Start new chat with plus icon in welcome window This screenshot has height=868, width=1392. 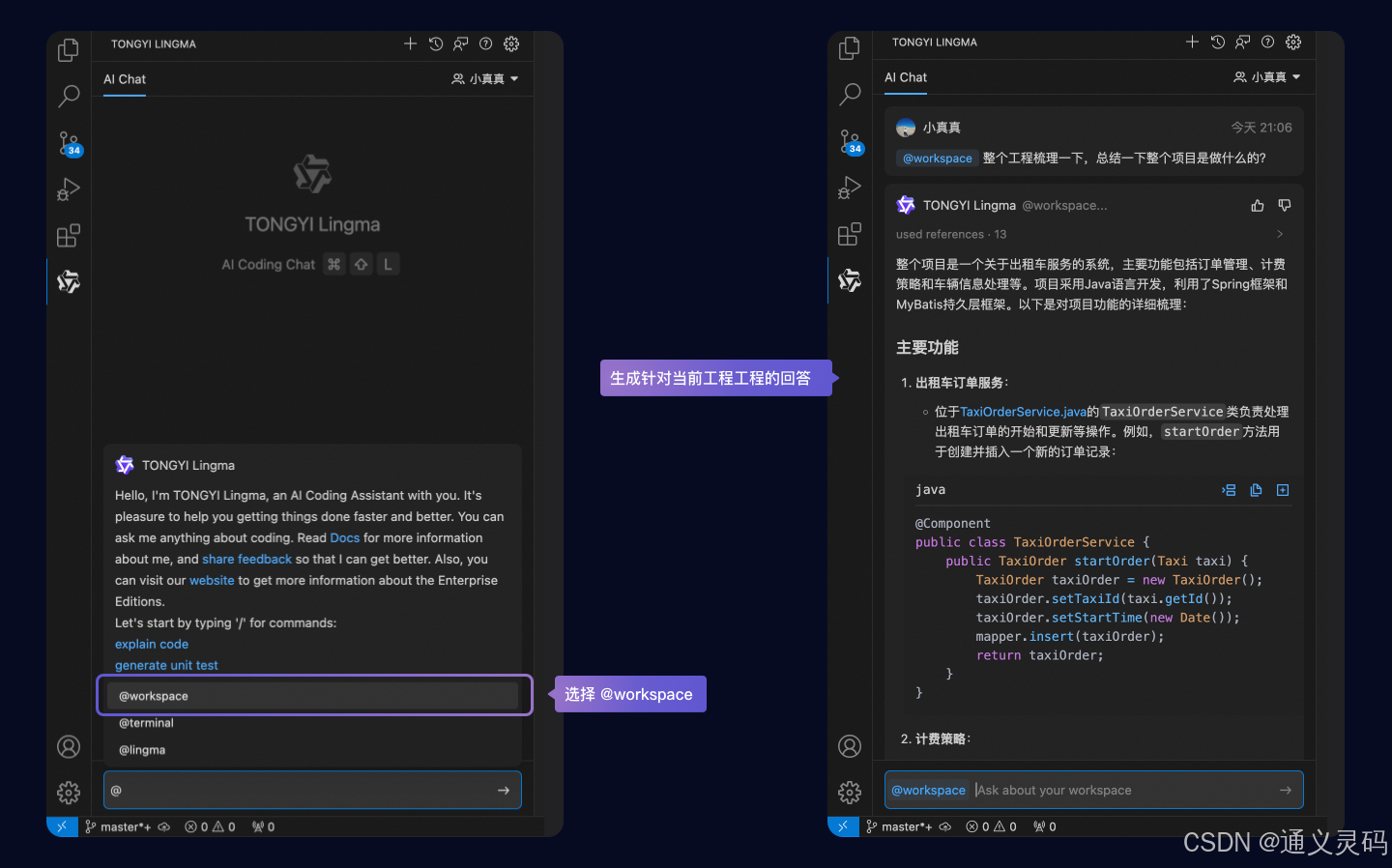[x=410, y=43]
